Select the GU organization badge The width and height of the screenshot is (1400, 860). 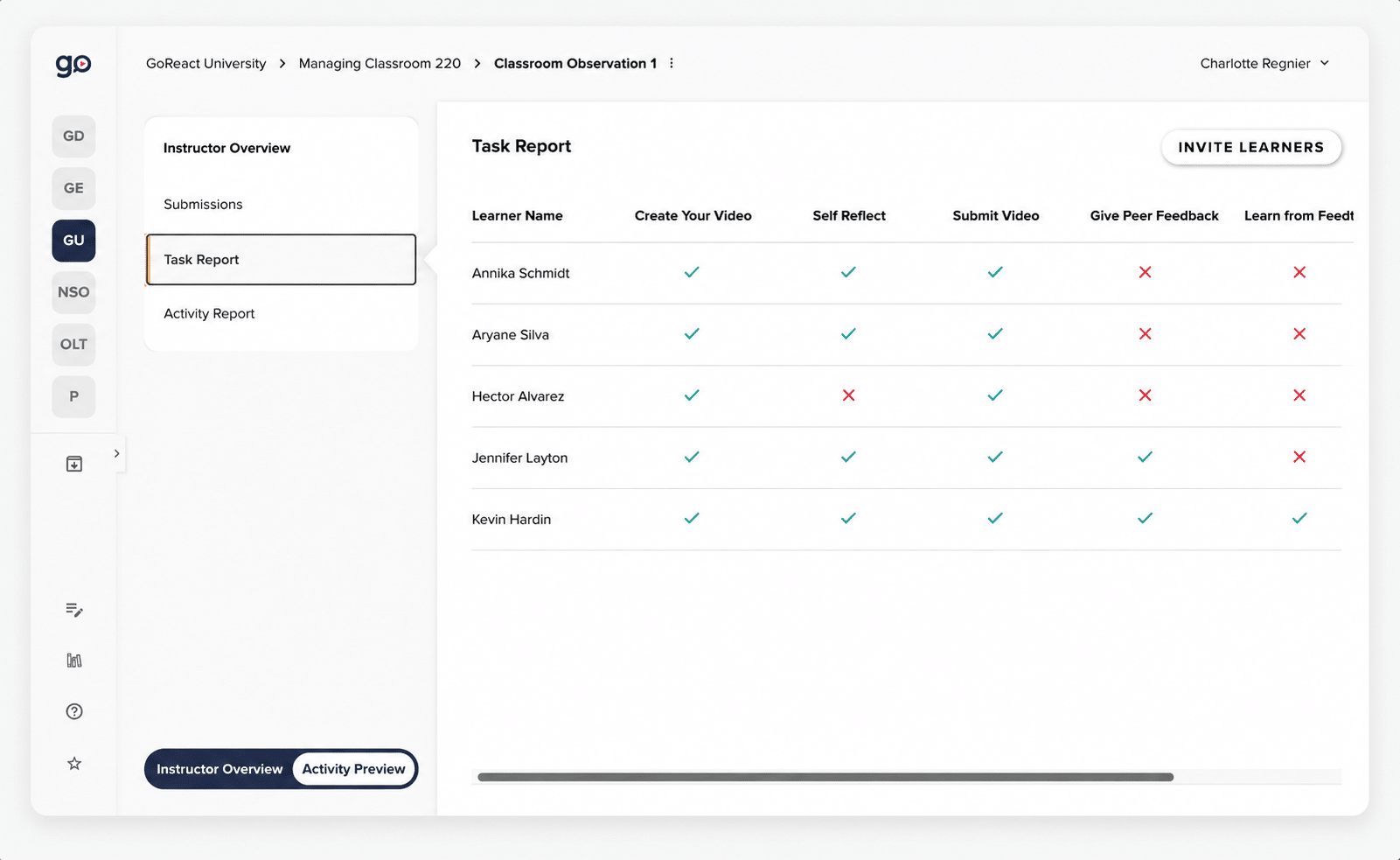click(x=73, y=241)
